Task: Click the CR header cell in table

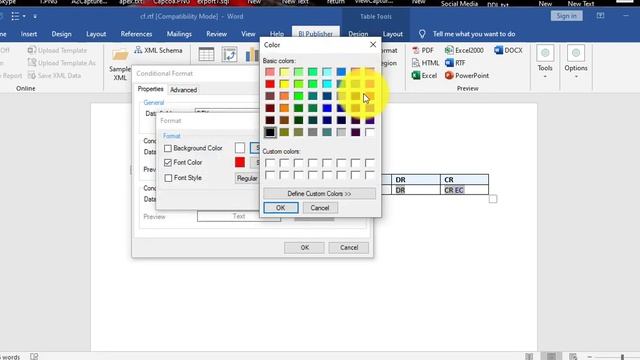Action: click(464, 180)
